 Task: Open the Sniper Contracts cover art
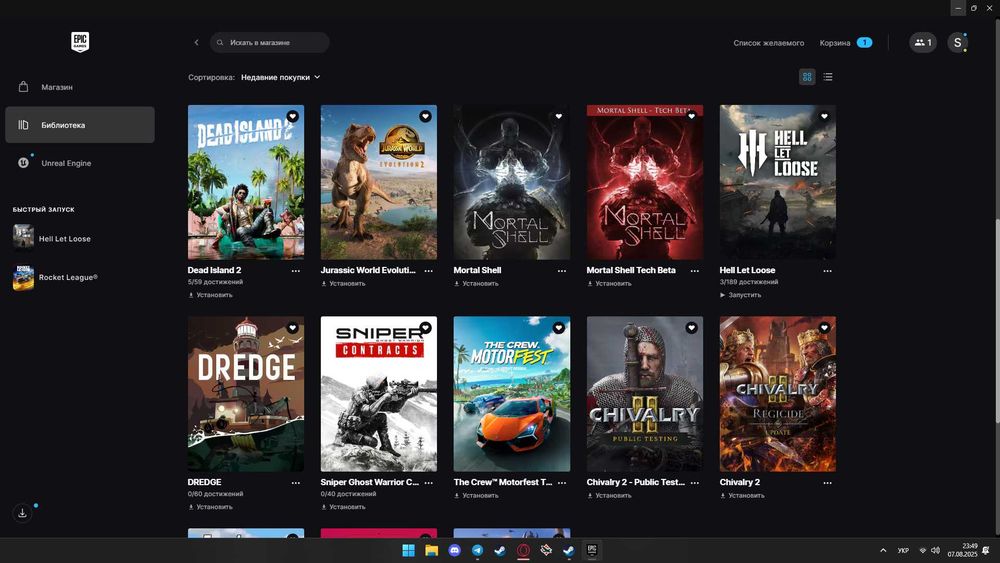pos(379,394)
